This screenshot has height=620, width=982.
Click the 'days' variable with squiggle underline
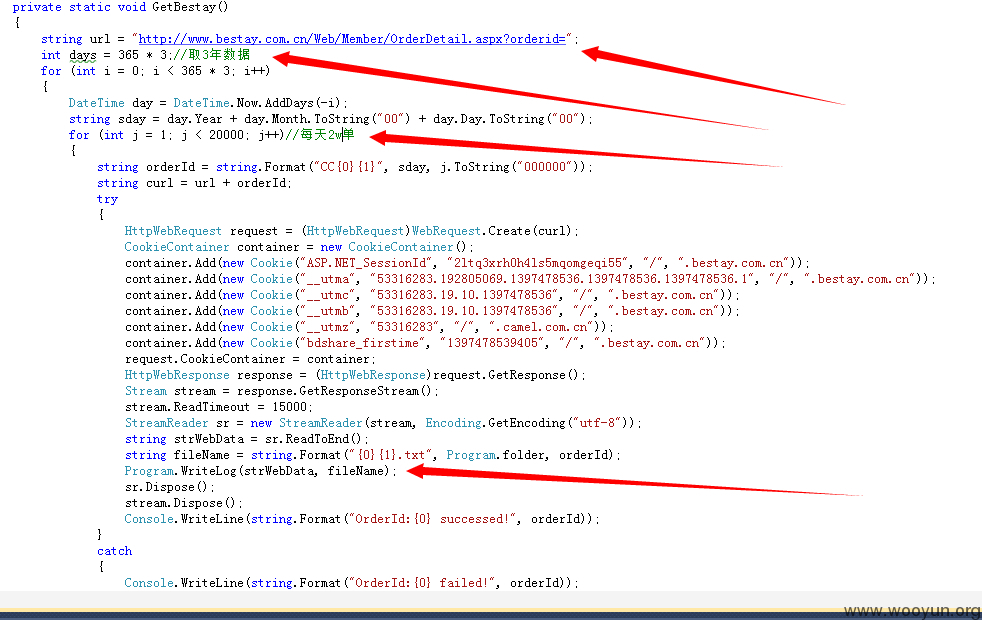click(x=83, y=56)
